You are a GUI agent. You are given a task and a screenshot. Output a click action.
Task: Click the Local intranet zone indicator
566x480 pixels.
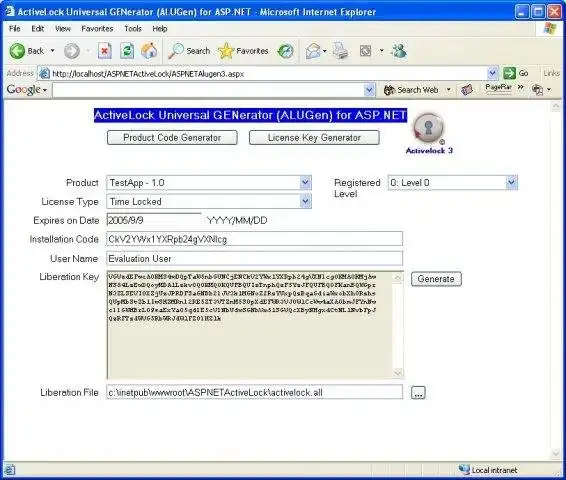[488, 470]
